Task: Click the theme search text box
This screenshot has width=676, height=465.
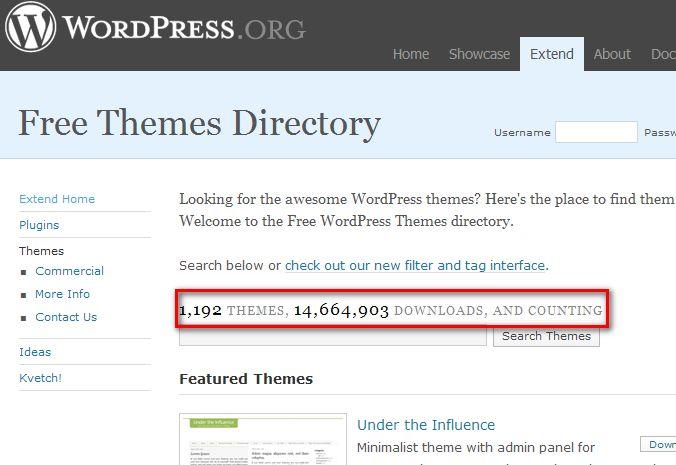Action: 334,336
